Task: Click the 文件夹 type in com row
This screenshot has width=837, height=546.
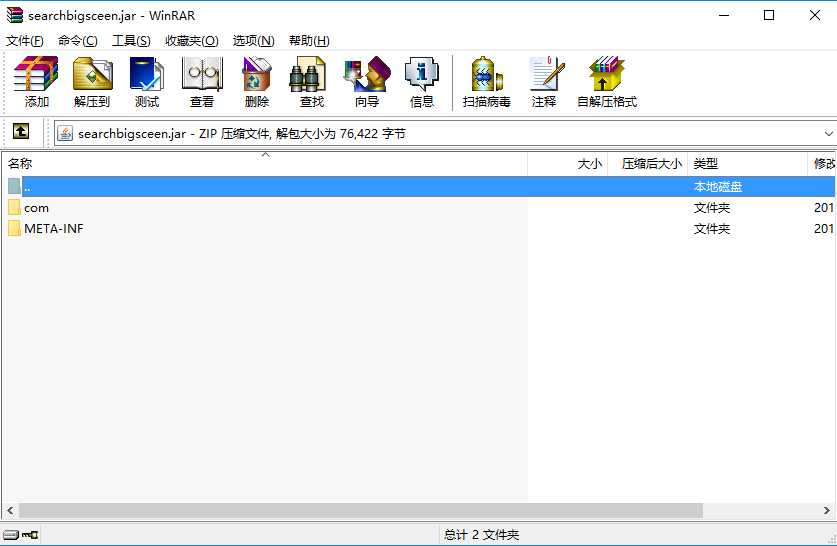Action: (x=712, y=208)
